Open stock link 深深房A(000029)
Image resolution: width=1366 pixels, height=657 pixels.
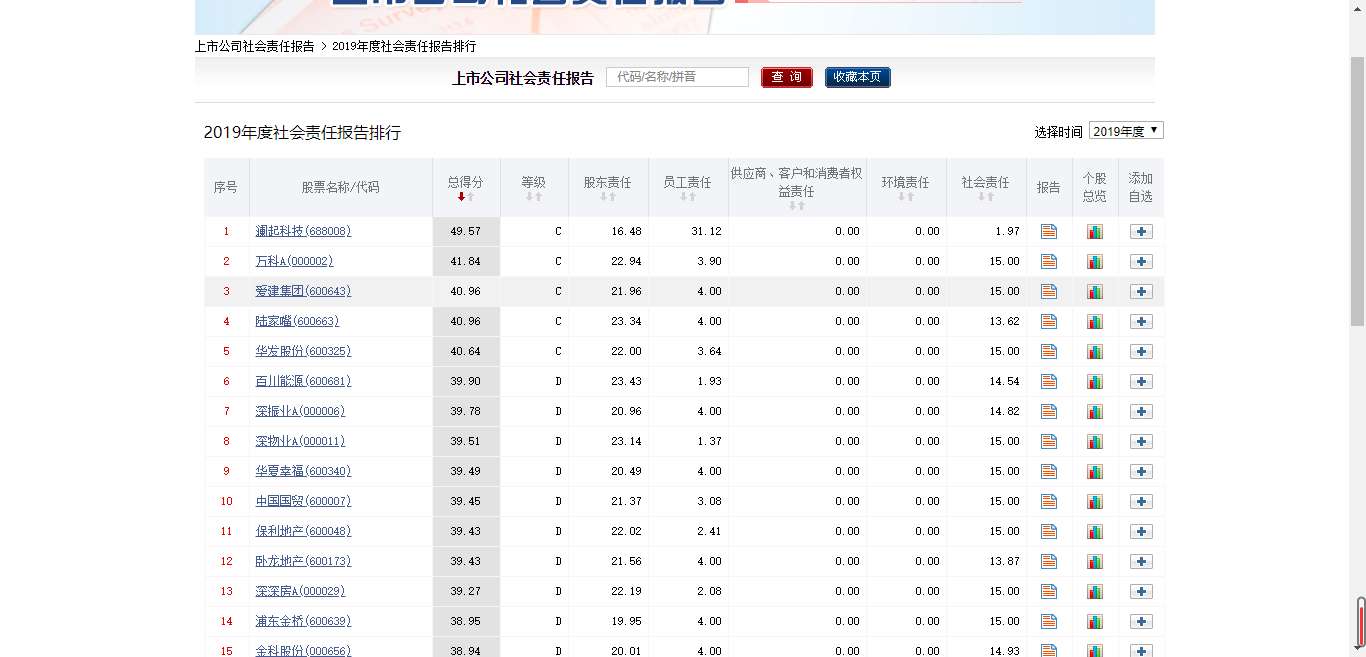pyautogui.click(x=300, y=591)
